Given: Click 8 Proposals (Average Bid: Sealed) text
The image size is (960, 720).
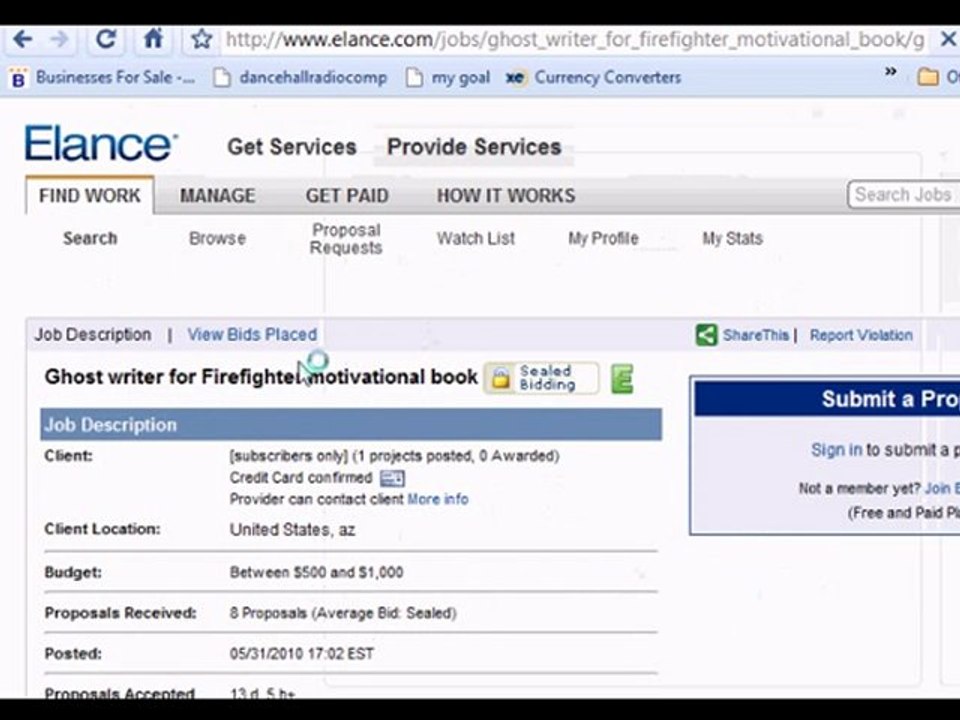Looking at the screenshot, I should click(x=343, y=613).
